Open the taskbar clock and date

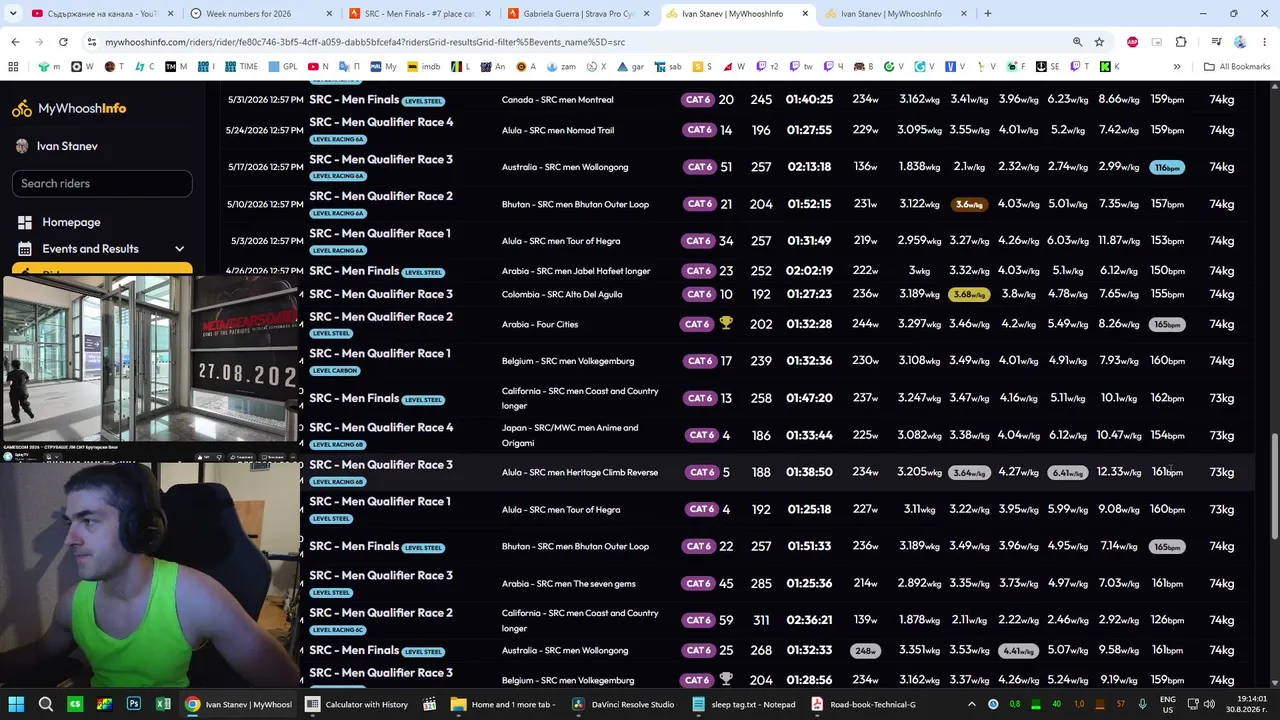pos(1244,704)
